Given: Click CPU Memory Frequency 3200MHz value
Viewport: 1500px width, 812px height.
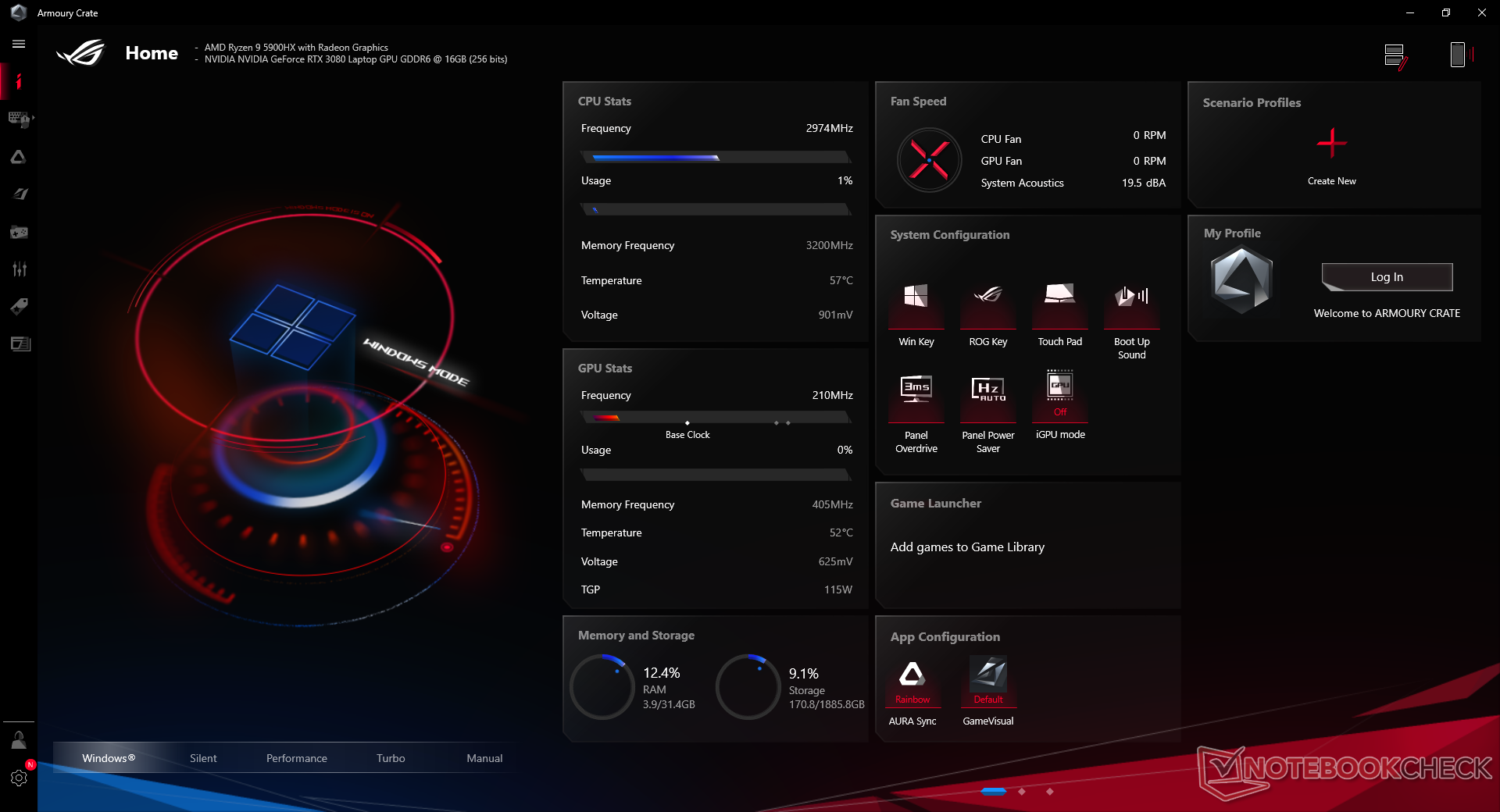Looking at the screenshot, I should click(829, 245).
